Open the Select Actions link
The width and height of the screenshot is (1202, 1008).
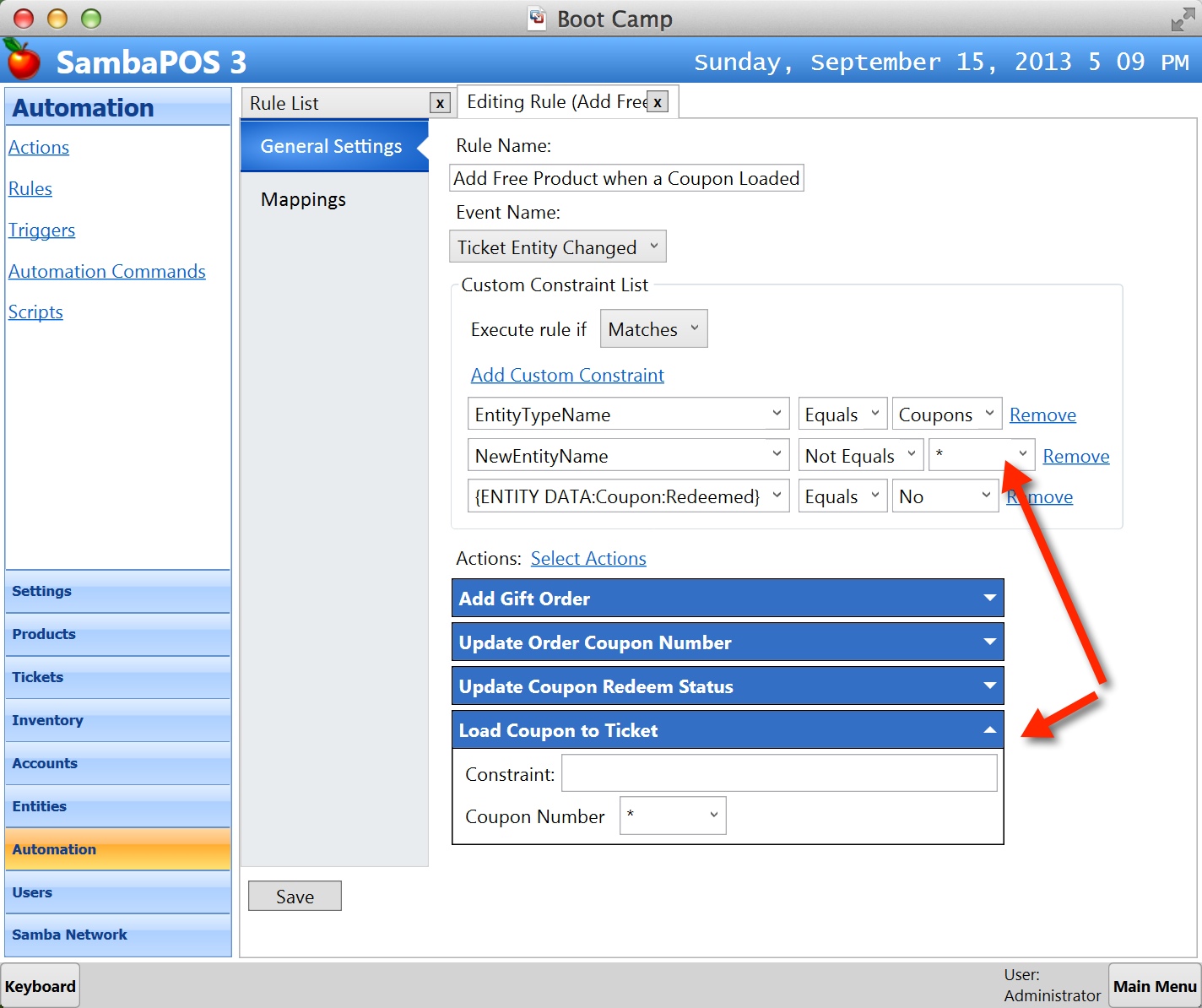click(x=588, y=559)
